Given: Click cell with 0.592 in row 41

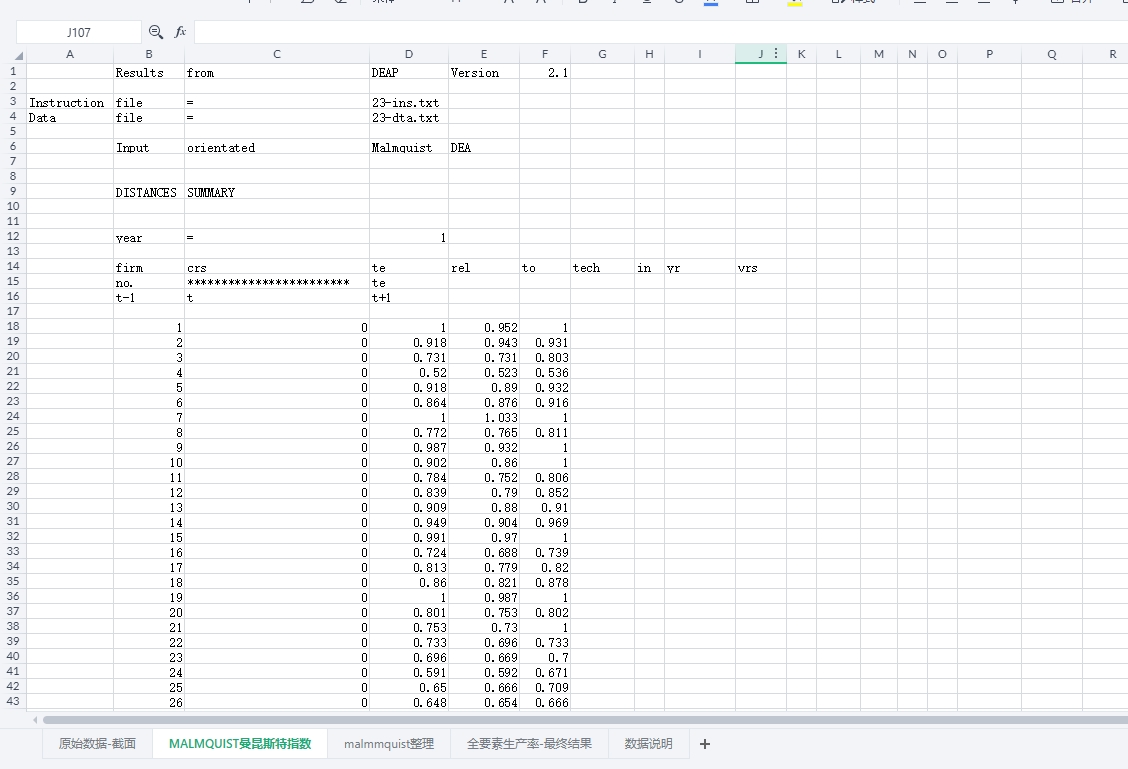Looking at the screenshot, I should 483,673.
